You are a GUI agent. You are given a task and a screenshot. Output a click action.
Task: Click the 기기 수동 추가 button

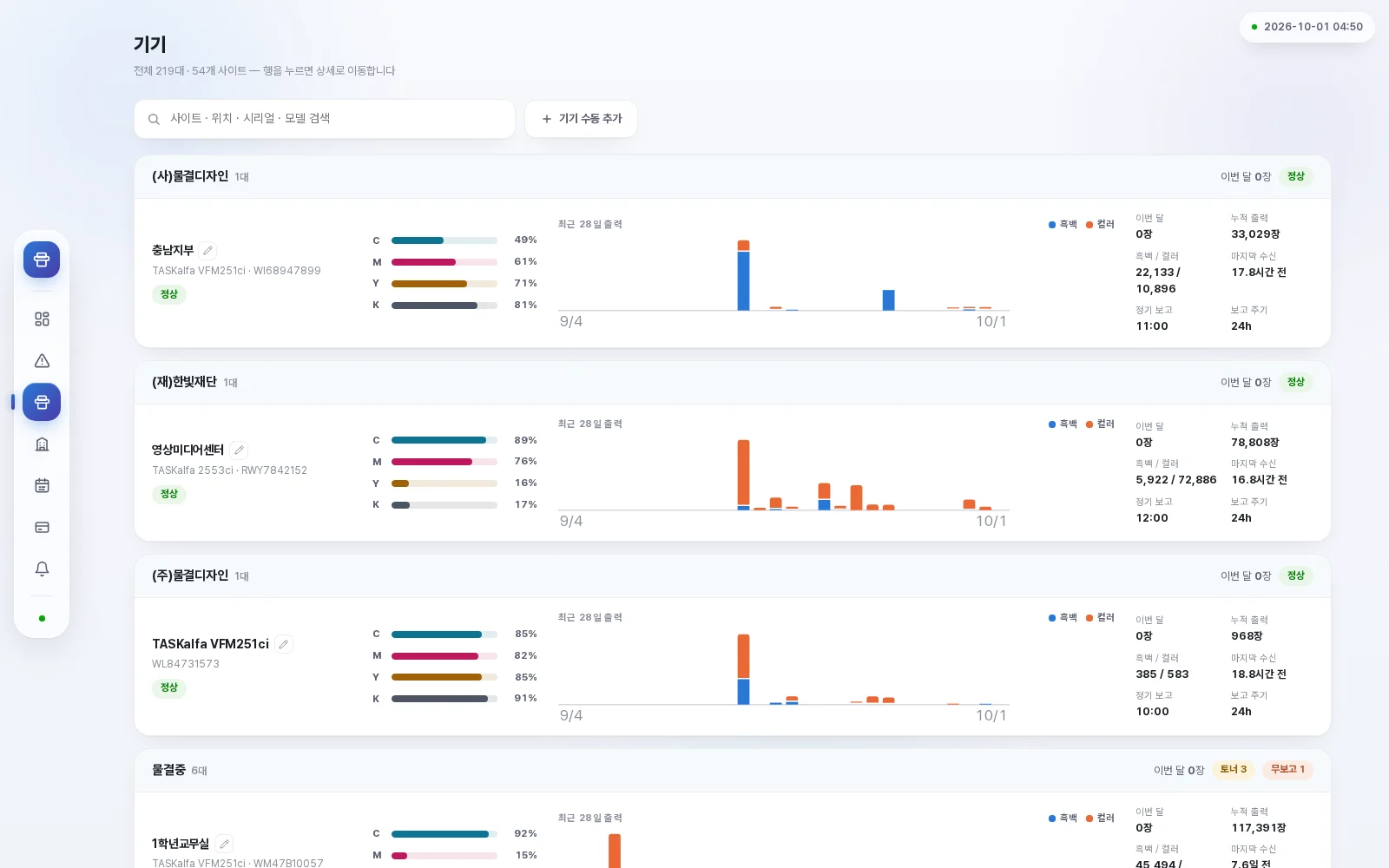coord(582,119)
